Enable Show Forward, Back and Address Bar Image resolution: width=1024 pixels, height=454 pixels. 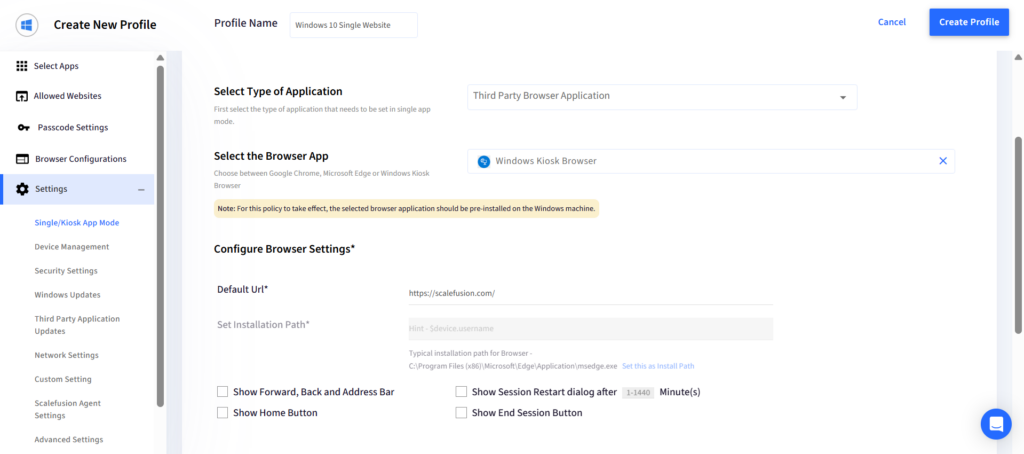223,392
